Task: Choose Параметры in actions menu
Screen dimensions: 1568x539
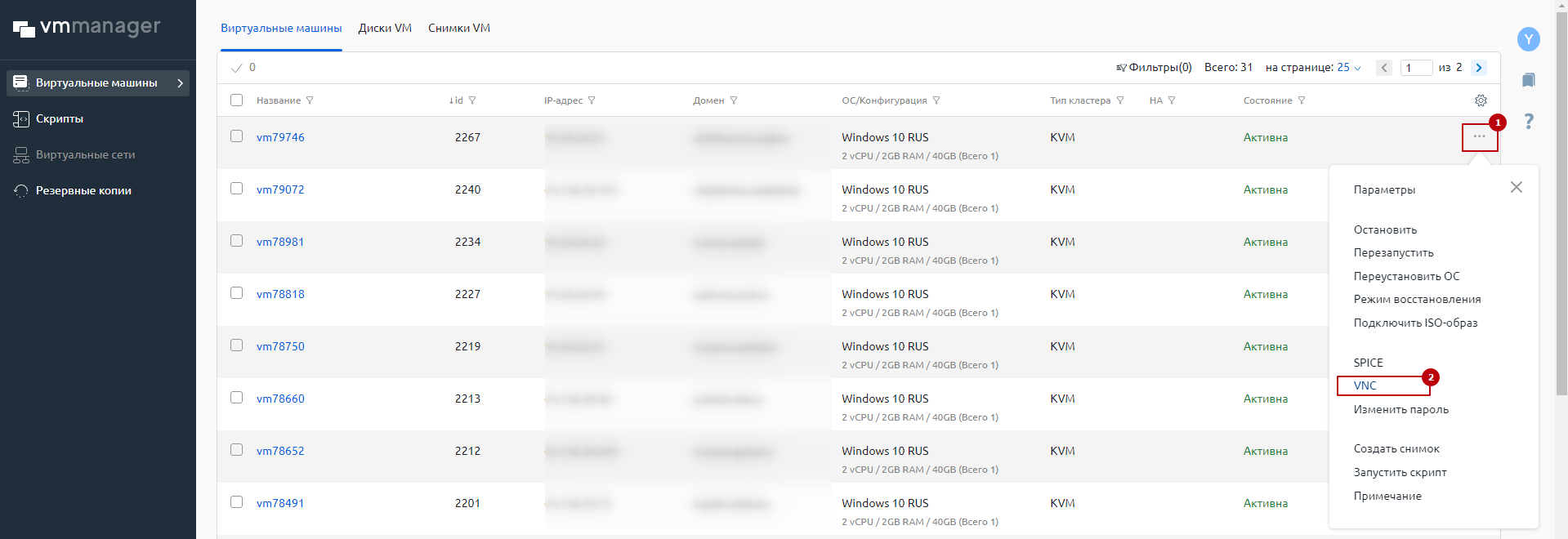Action: (x=1384, y=189)
